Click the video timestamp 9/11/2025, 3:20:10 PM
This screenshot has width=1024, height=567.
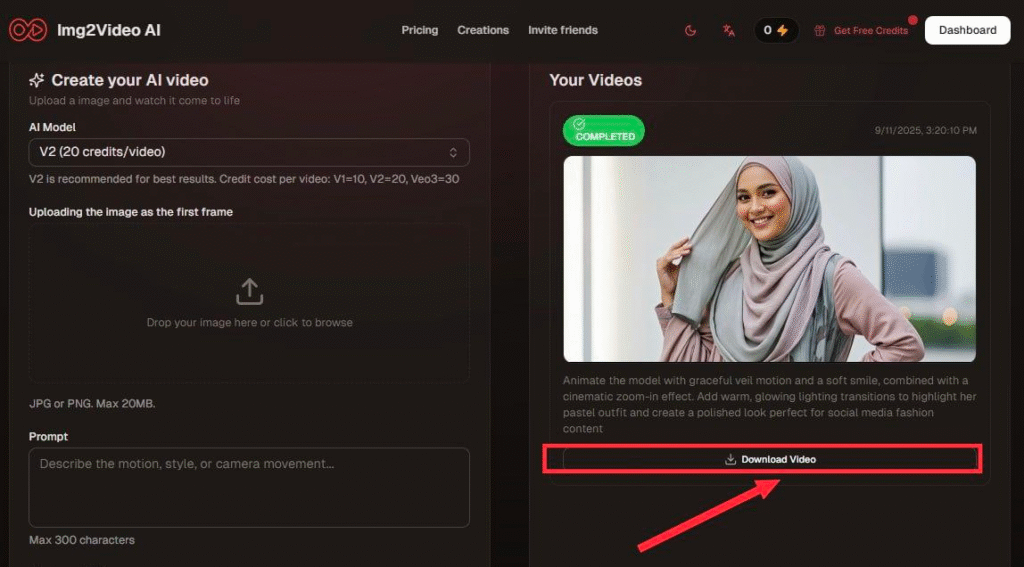(925, 131)
